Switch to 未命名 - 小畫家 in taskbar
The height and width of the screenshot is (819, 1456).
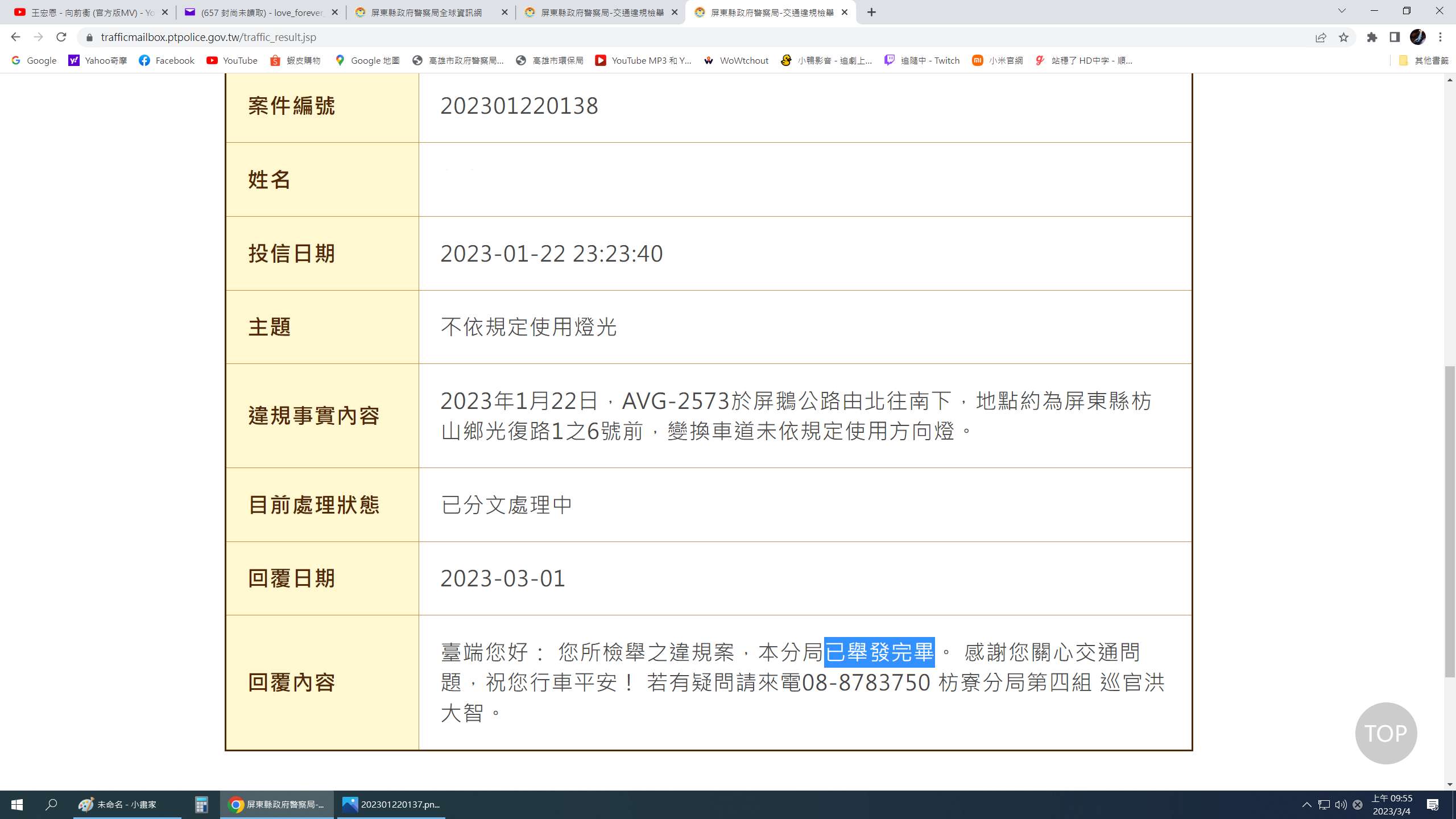[127, 805]
